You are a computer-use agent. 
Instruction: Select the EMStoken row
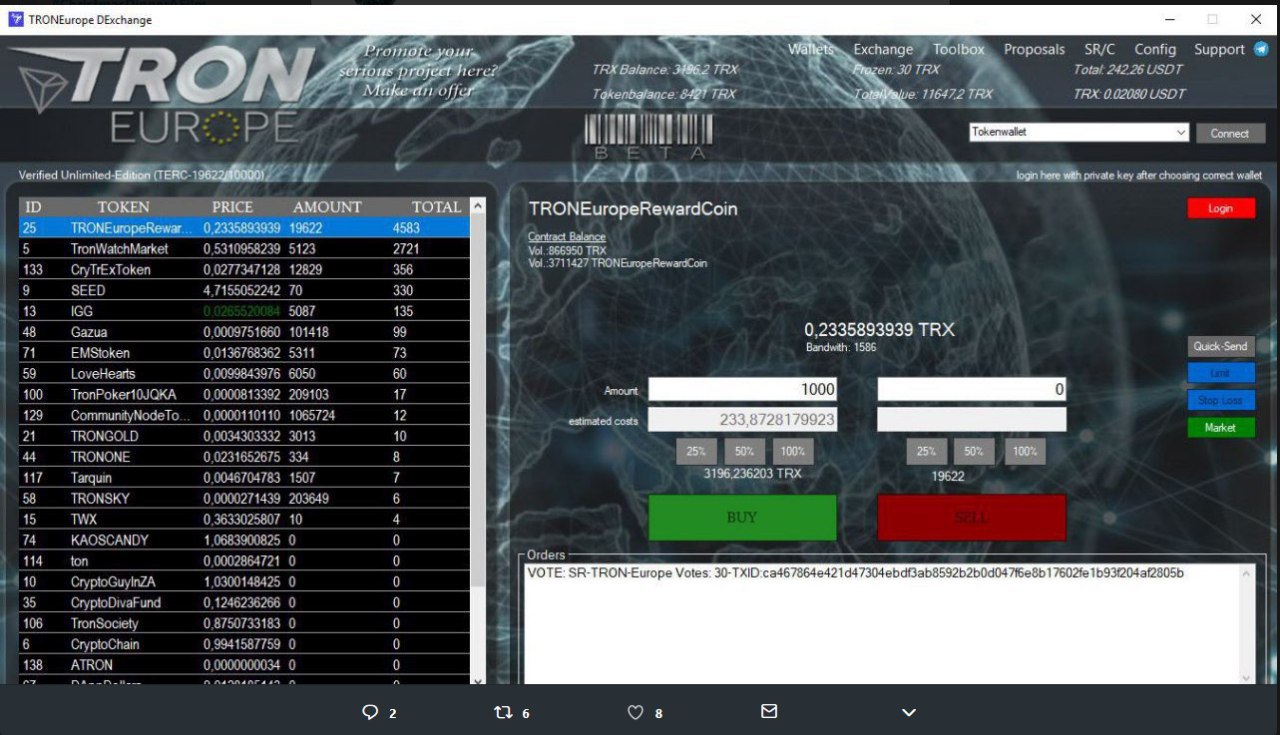243,353
